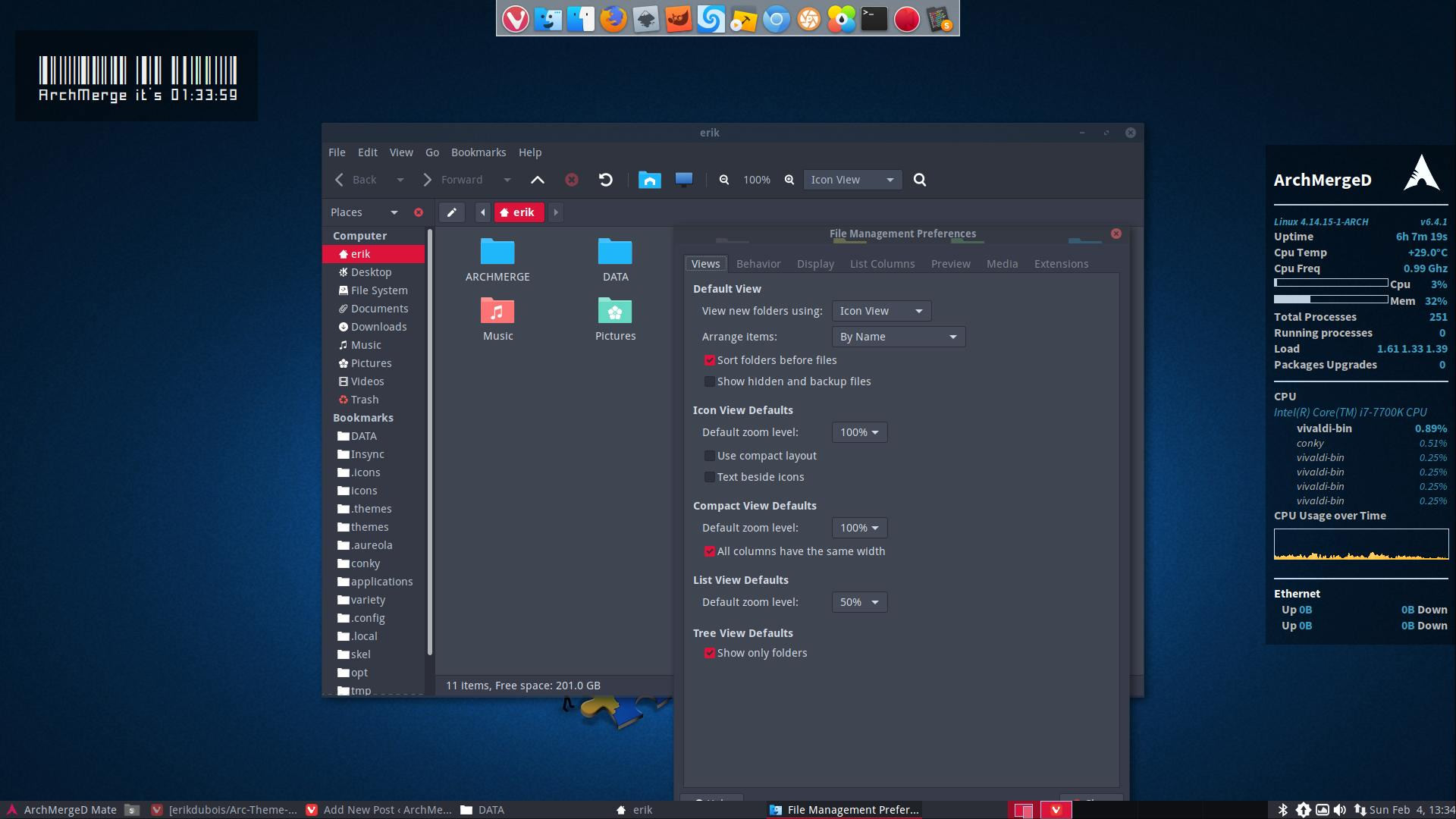Expand Forward history dropdown arrow
Screen dimensions: 1456x819
[507, 180]
